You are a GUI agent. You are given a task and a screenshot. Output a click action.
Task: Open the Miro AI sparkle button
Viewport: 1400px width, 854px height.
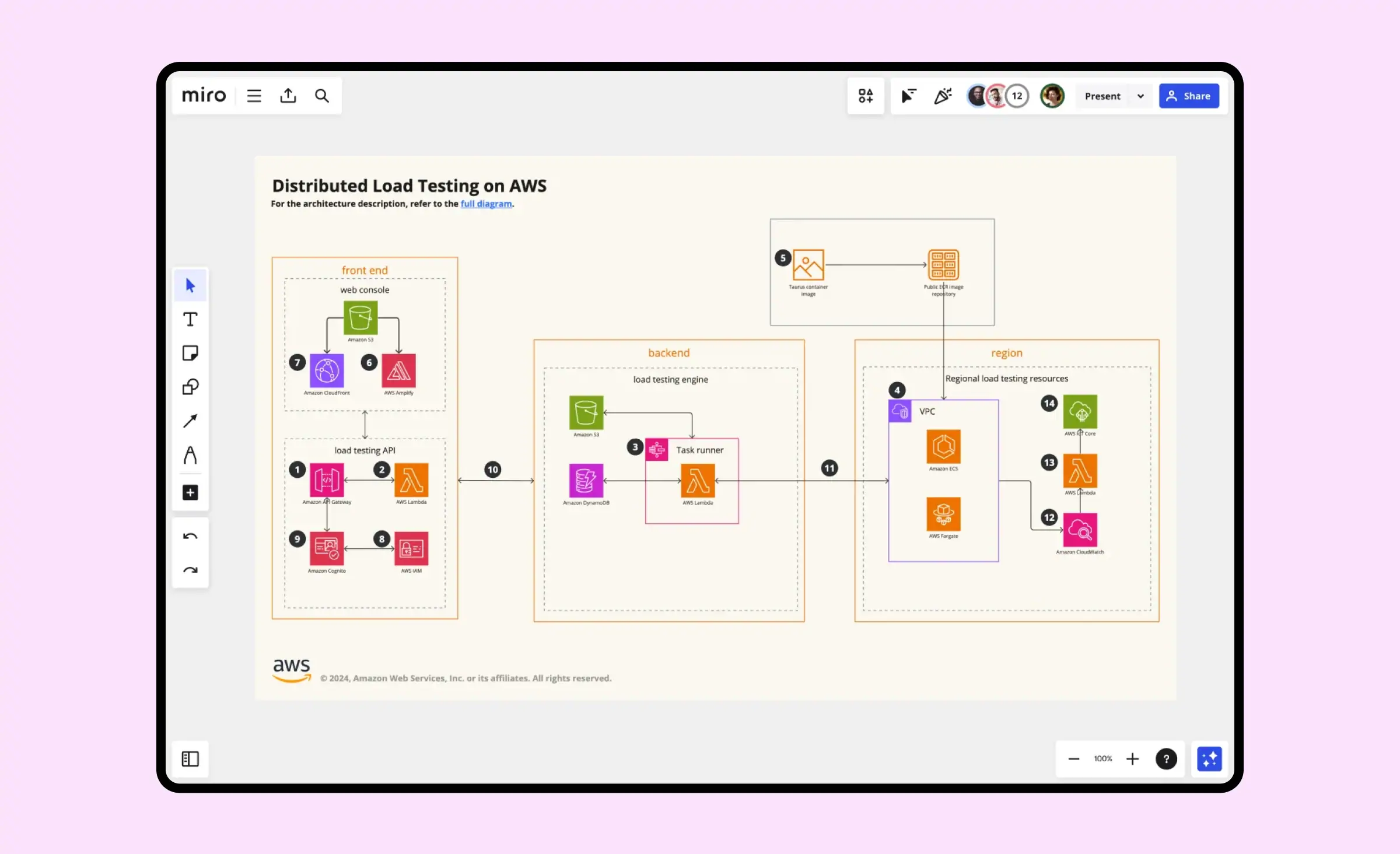pyautogui.click(x=1209, y=758)
